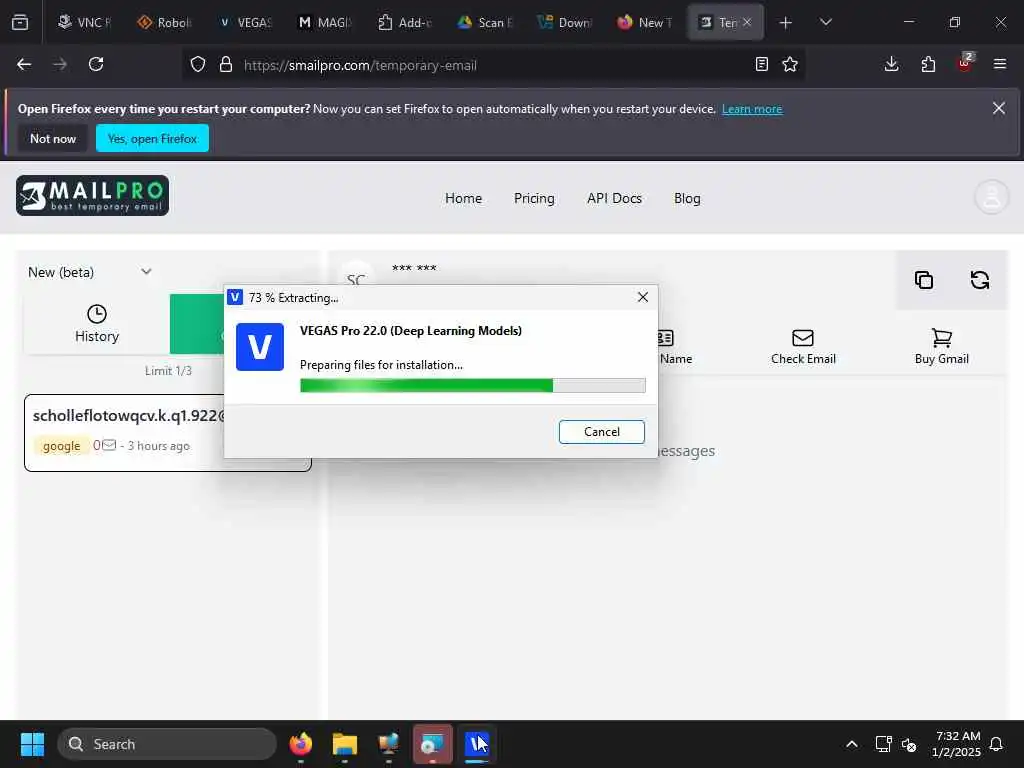This screenshot has height=768, width=1024.
Task: Click the network status tray icon
Action: click(x=883, y=744)
